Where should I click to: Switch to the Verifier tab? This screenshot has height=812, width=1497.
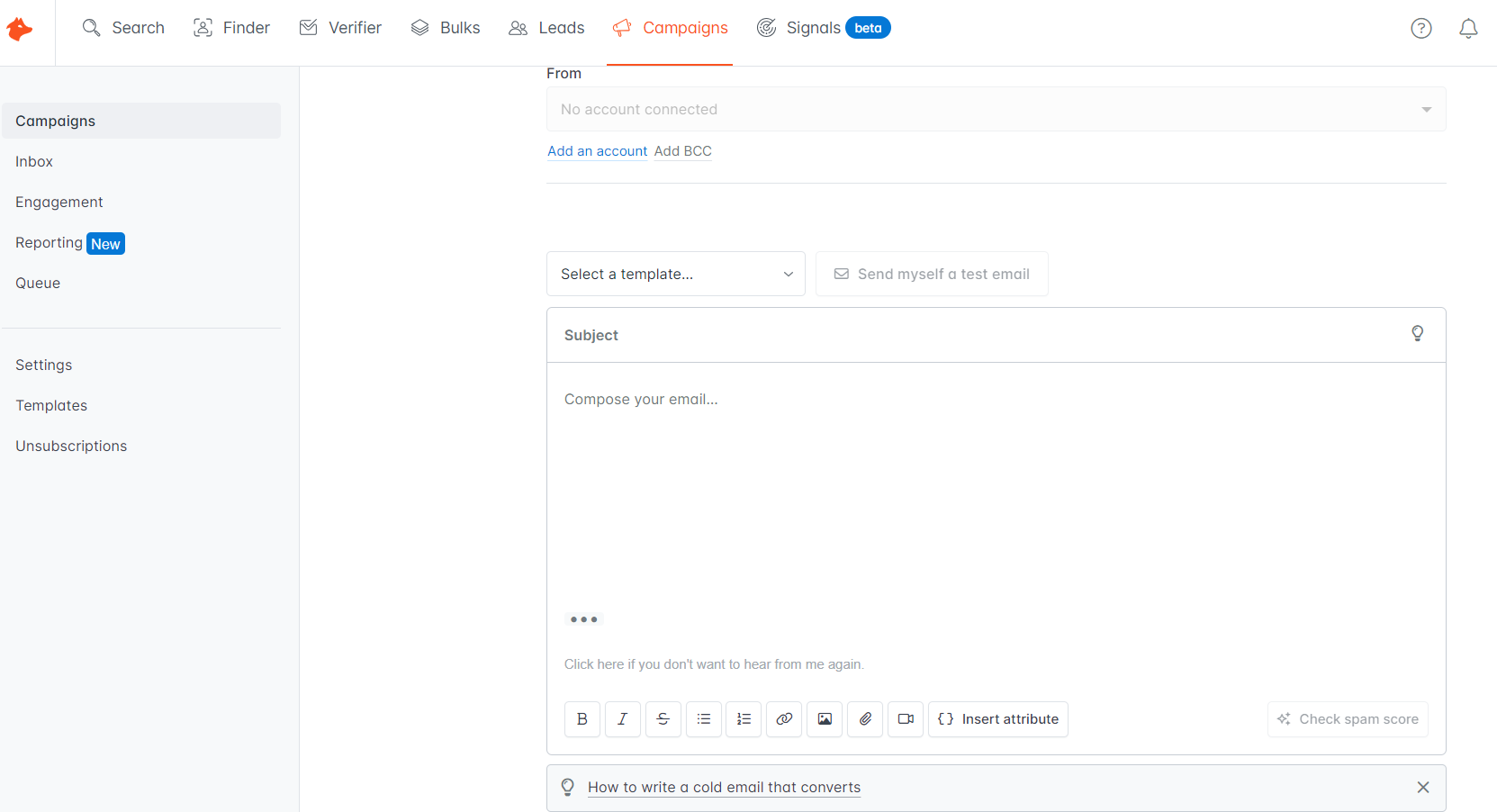[340, 28]
